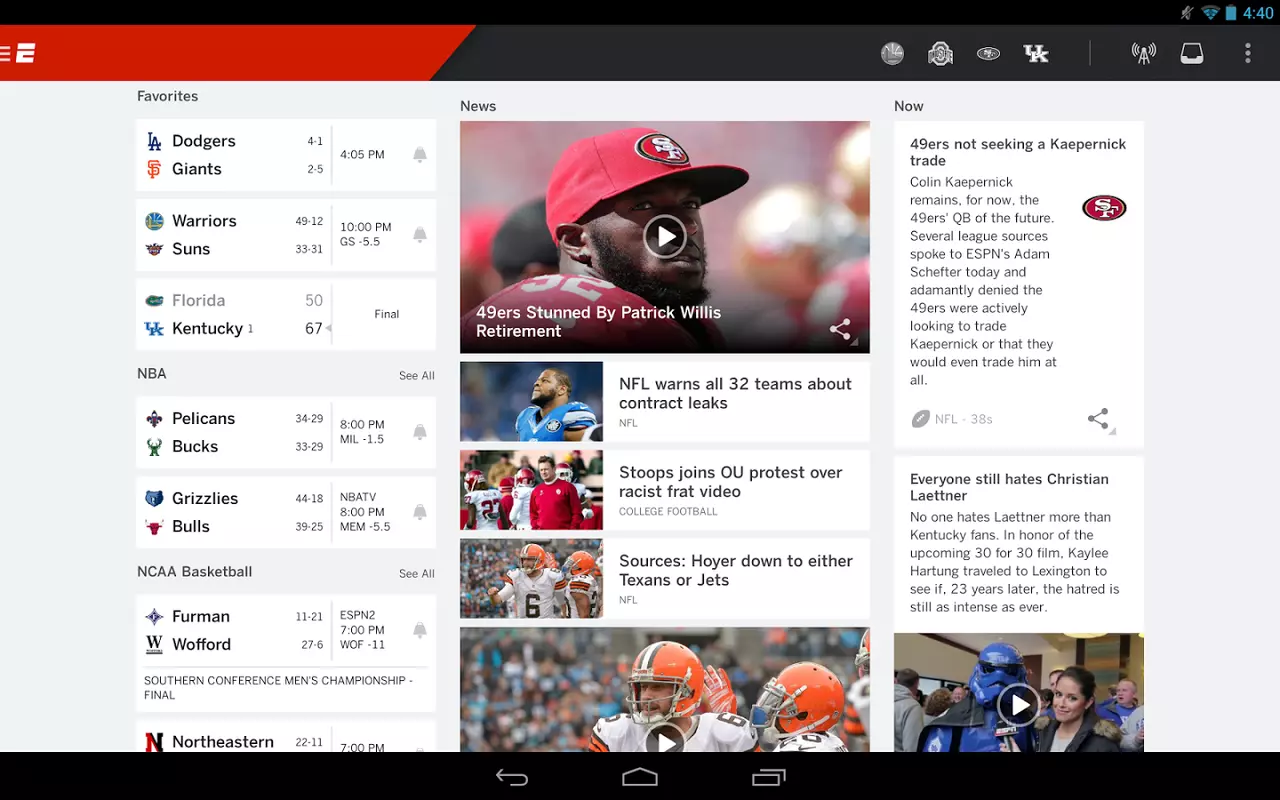Play the Christian Laettner video
Screen dimensions: 1280x800
pyautogui.click(x=1019, y=705)
